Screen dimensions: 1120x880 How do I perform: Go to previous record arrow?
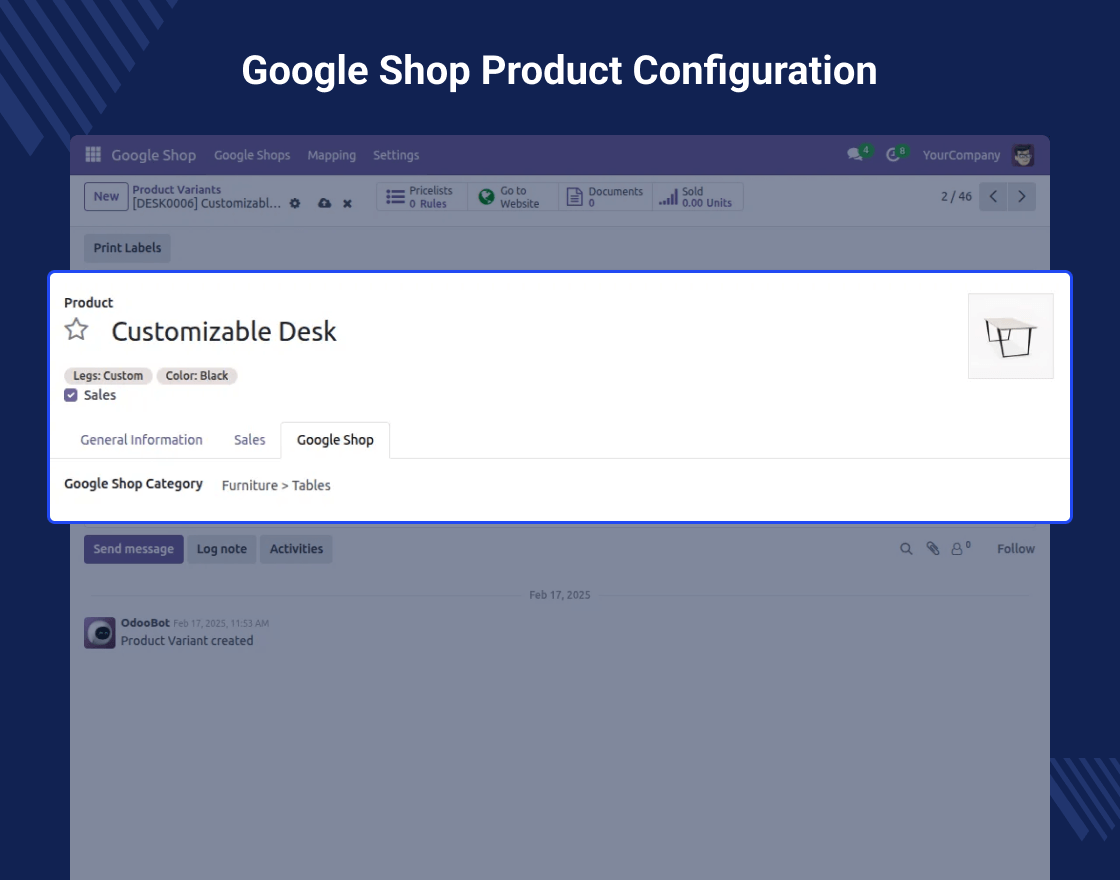pos(994,196)
